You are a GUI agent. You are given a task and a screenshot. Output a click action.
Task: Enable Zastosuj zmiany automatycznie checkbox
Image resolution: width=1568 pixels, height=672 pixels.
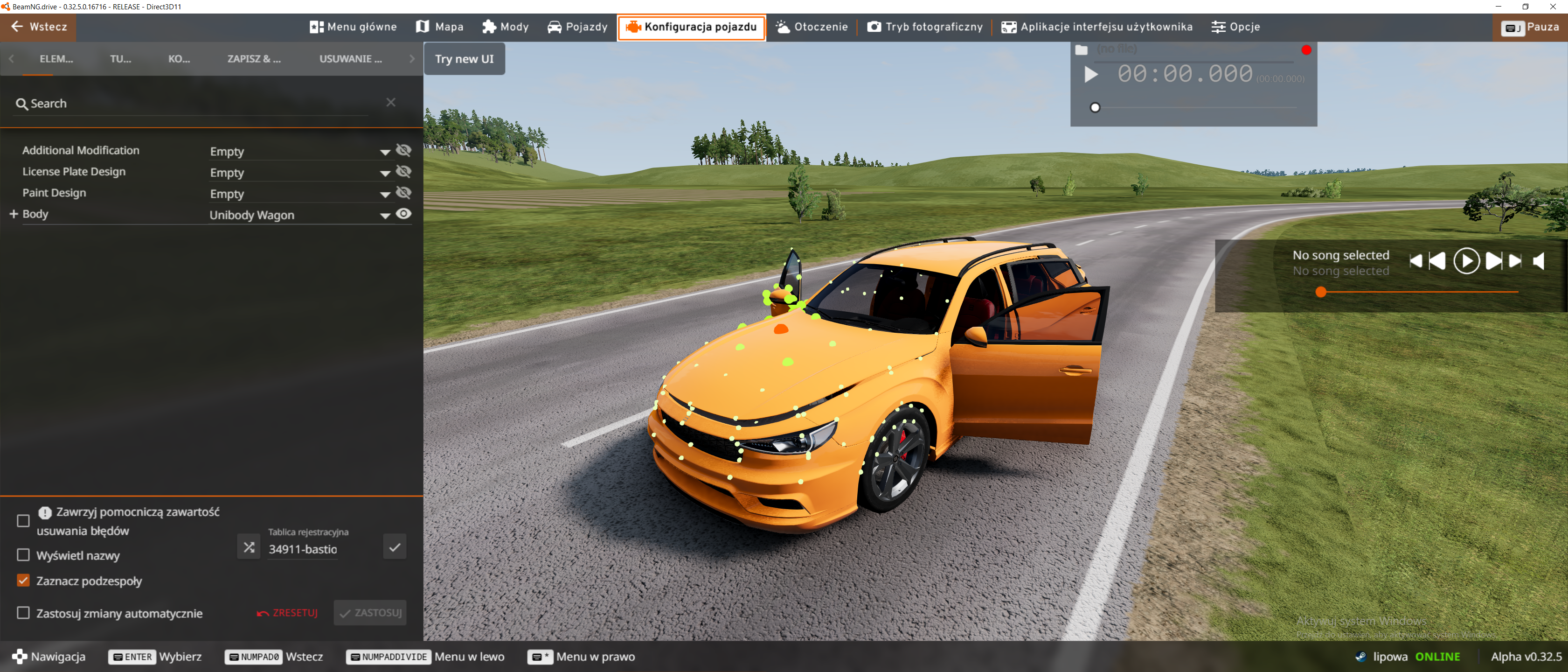23,613
